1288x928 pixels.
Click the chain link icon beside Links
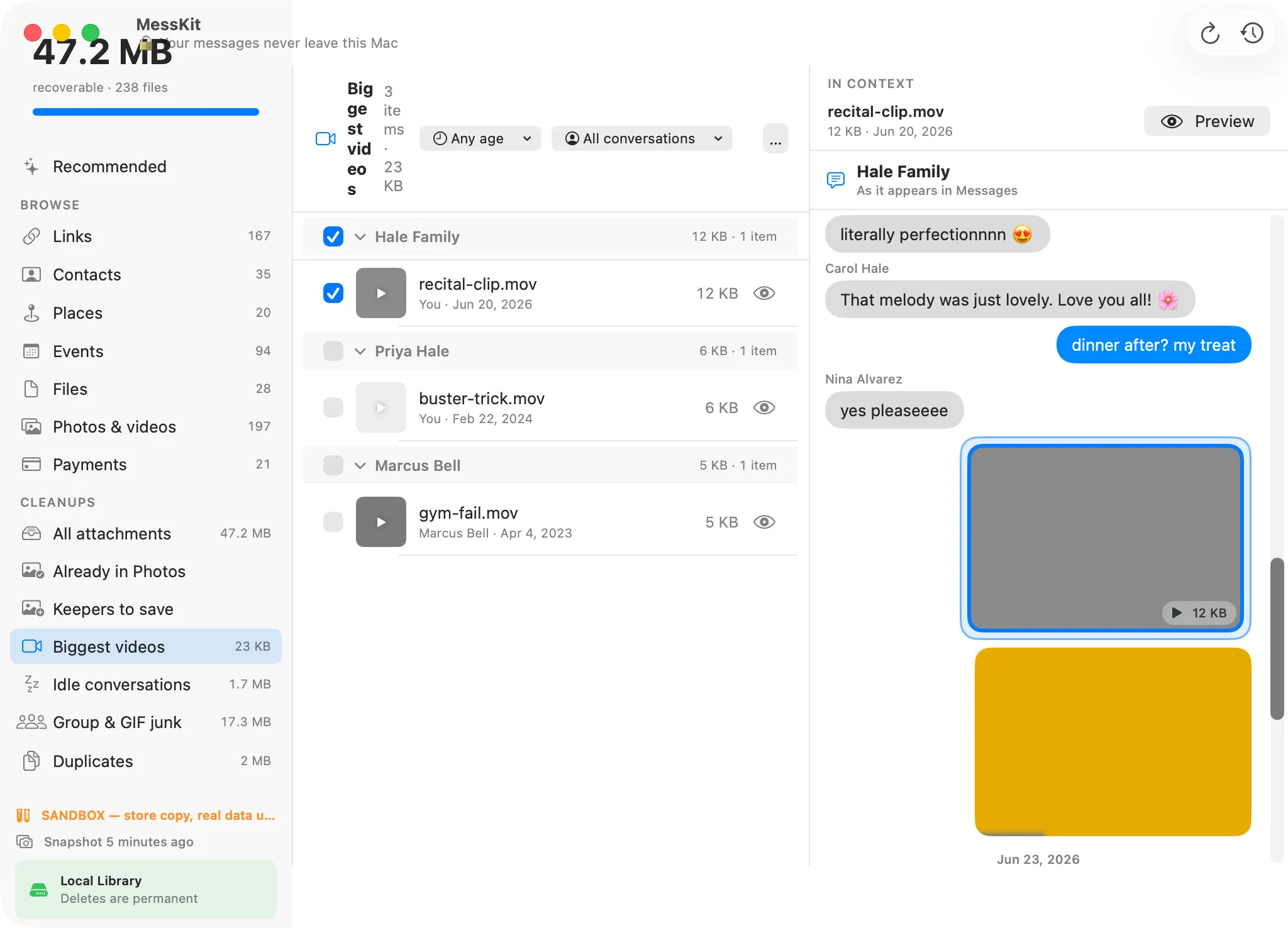click(31, 236)
